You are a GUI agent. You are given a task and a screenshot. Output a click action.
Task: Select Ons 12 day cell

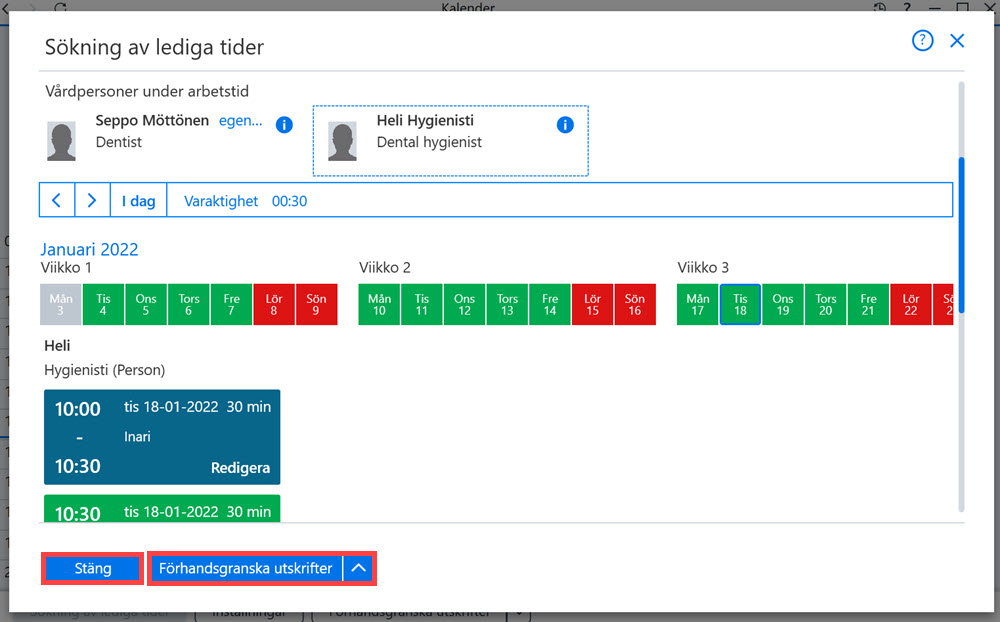[464, 304]
